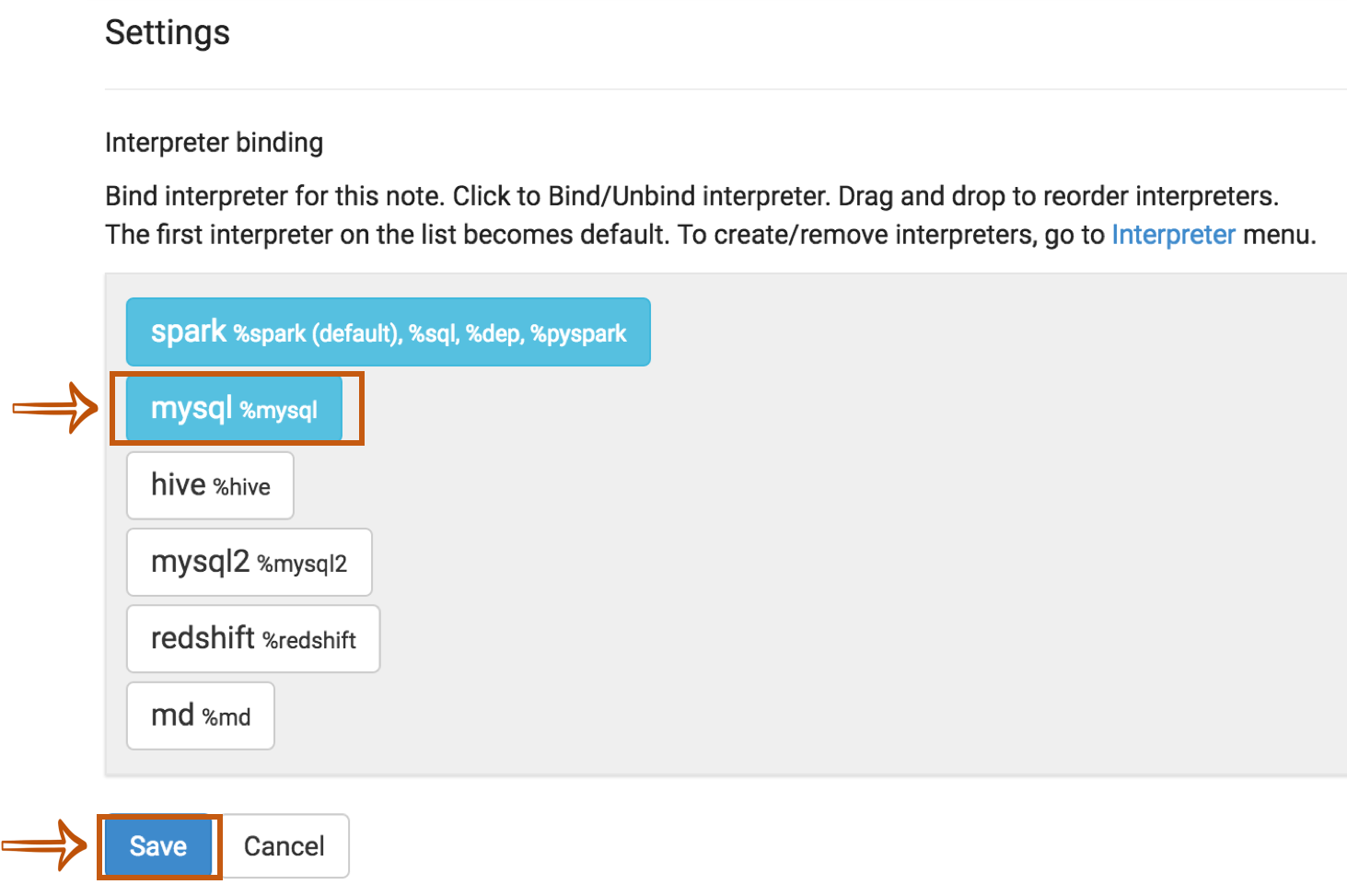Bind the hive interpreter
Screen dimensions: 1347x896
(x=210, y=485)
